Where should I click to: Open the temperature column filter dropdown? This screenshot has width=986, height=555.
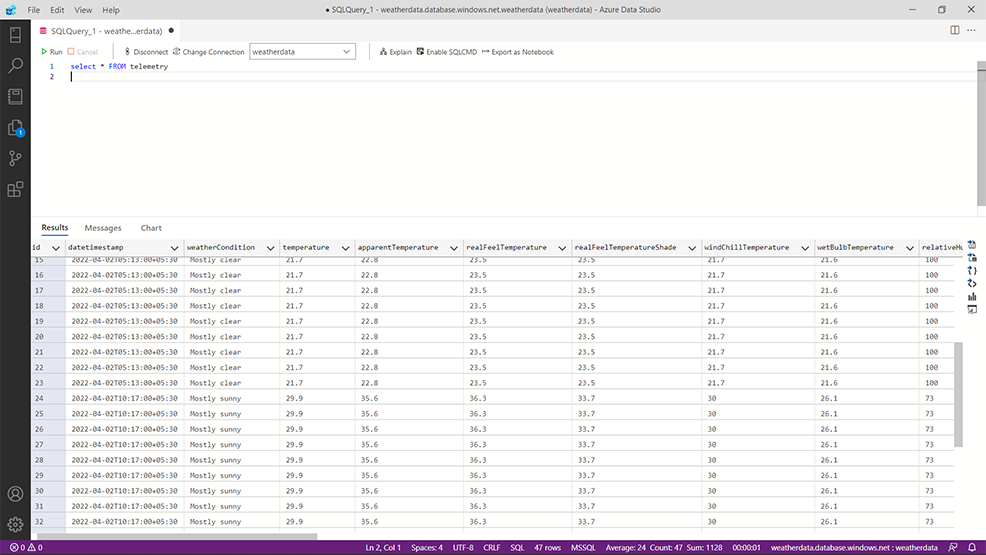click(x=345, y=248)
